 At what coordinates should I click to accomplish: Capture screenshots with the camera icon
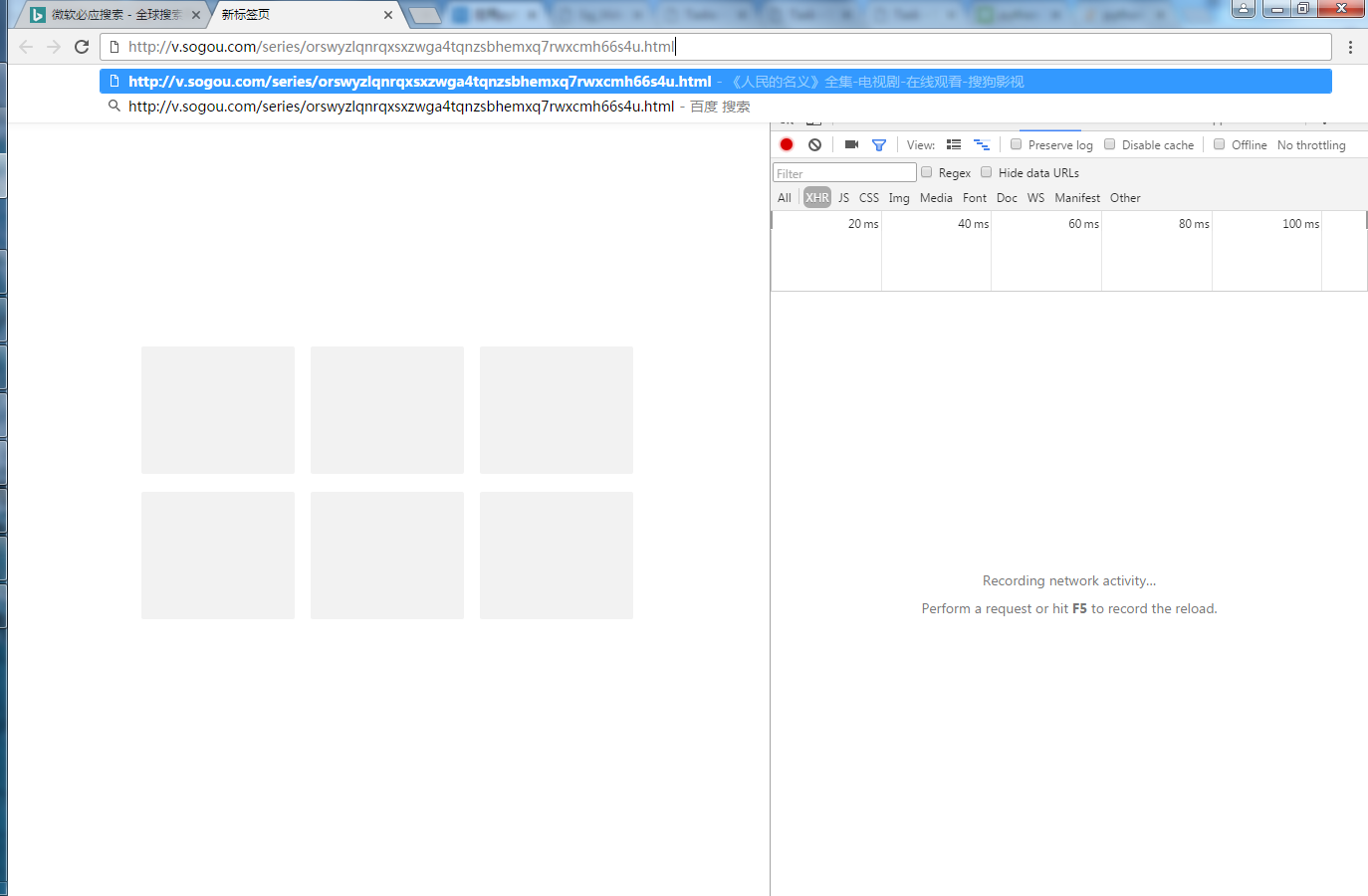pyautogui.click(x=850, y=144)
